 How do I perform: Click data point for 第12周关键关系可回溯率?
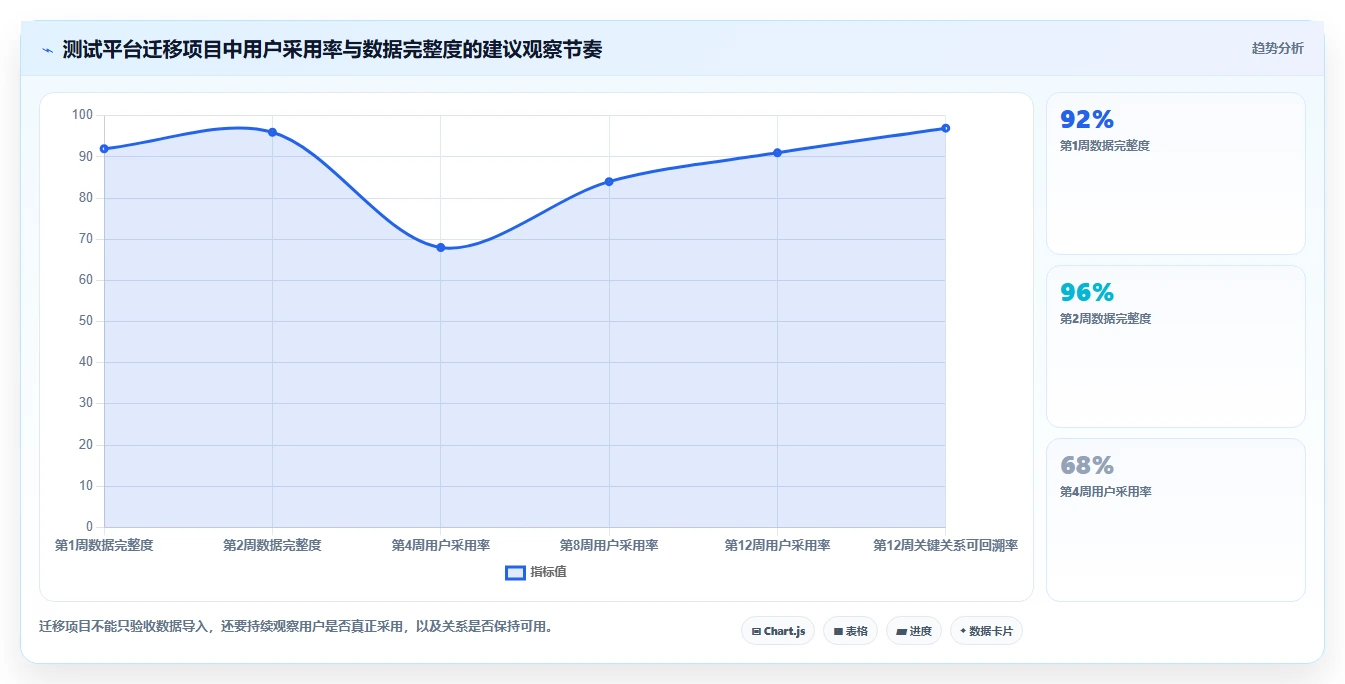(945, 128)
